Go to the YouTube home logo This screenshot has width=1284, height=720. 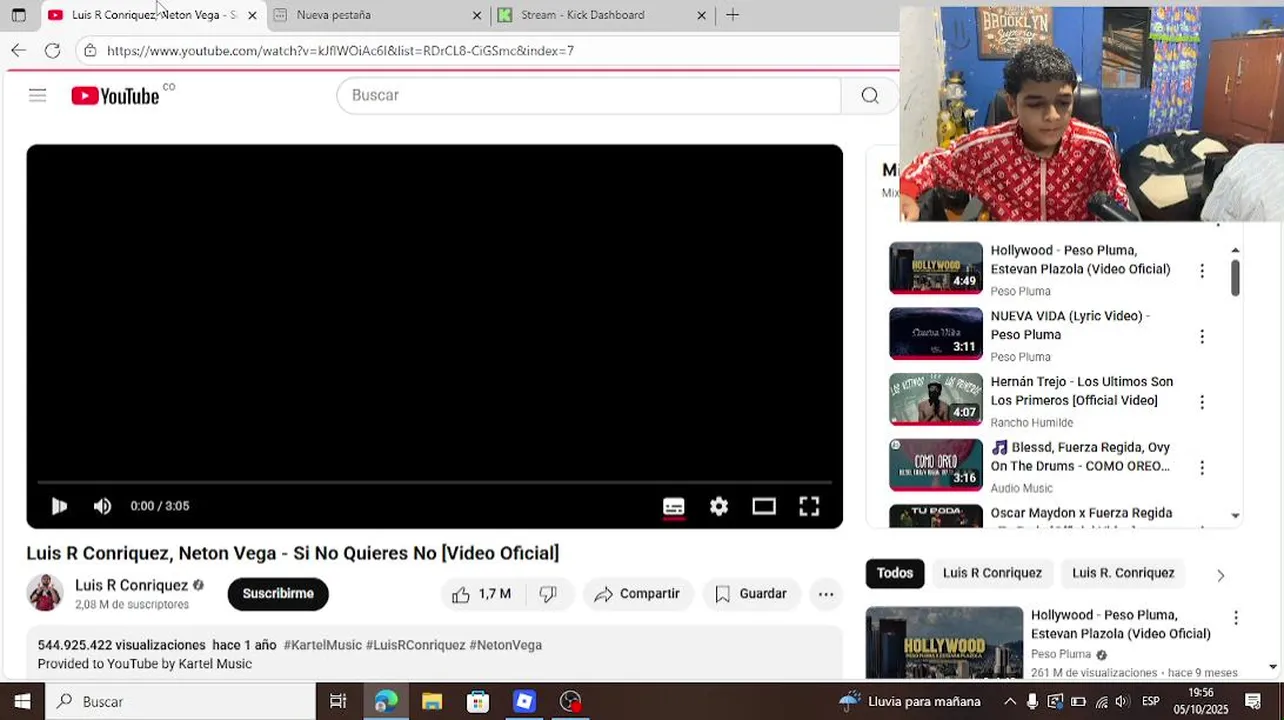click(x=115, y=95)
